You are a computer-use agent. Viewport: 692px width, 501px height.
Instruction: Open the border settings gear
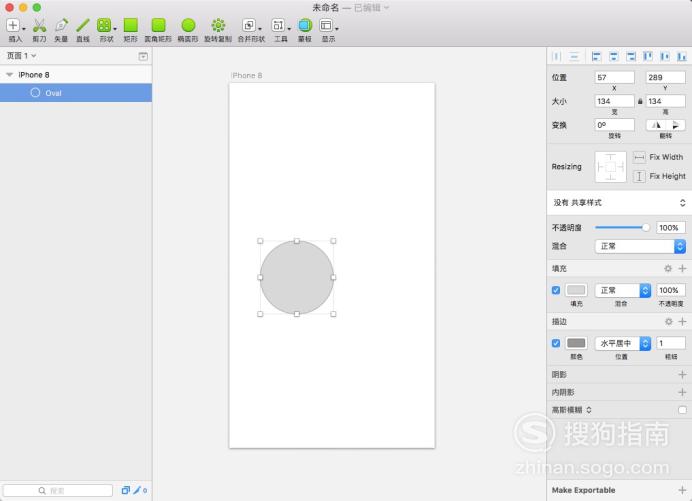coord(669,321)
